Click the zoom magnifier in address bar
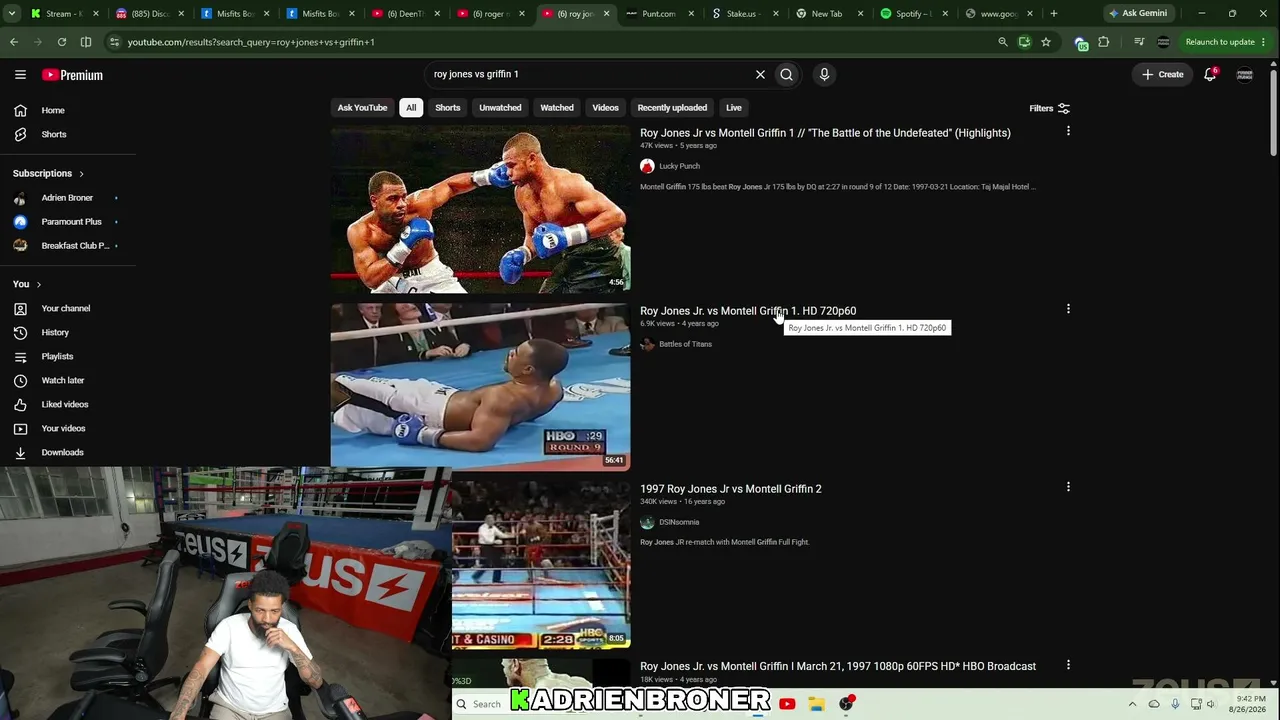 [1003, 42]
